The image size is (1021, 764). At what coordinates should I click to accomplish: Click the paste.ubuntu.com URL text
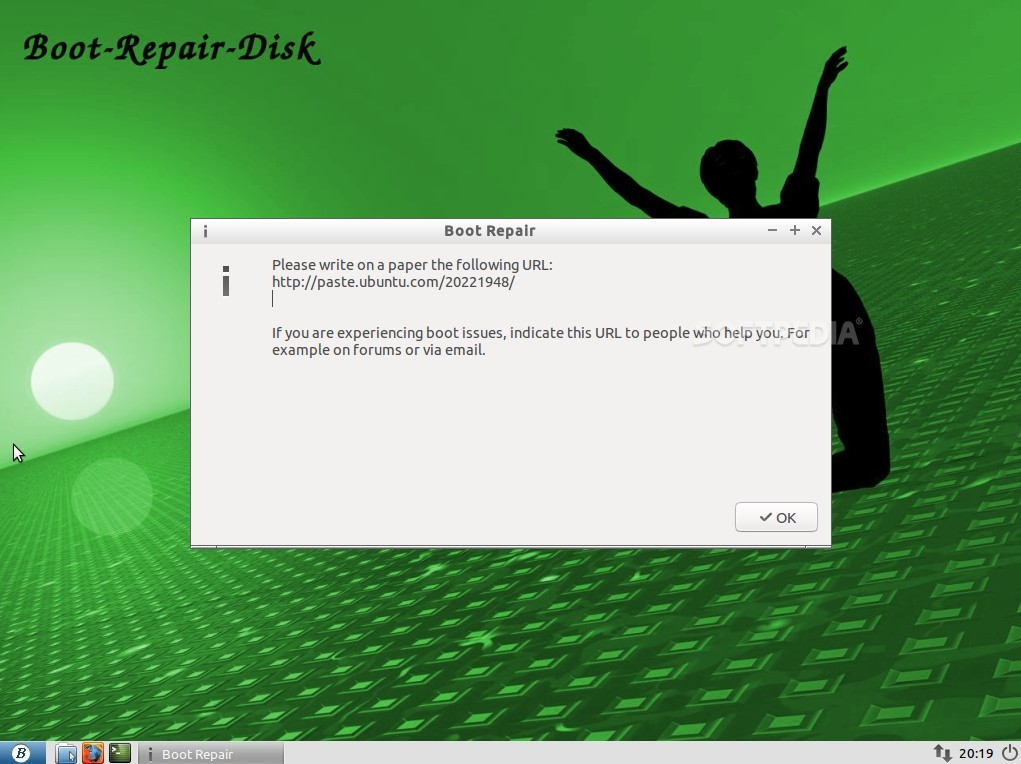(x=393, y=282)
